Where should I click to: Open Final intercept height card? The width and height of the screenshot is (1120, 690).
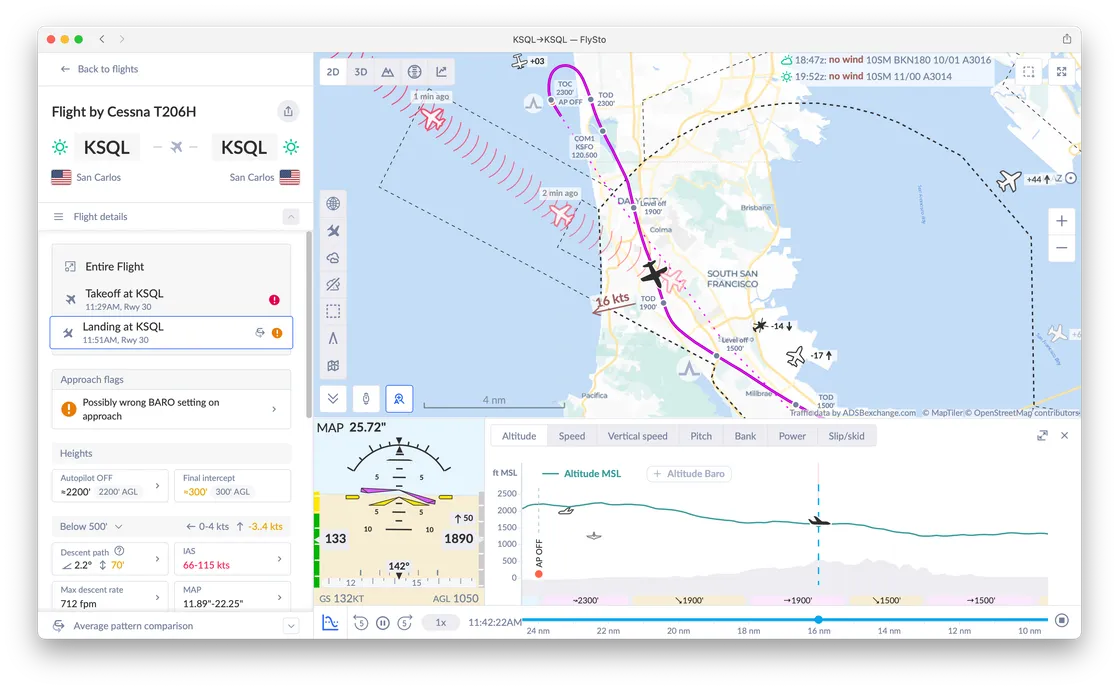232,486
